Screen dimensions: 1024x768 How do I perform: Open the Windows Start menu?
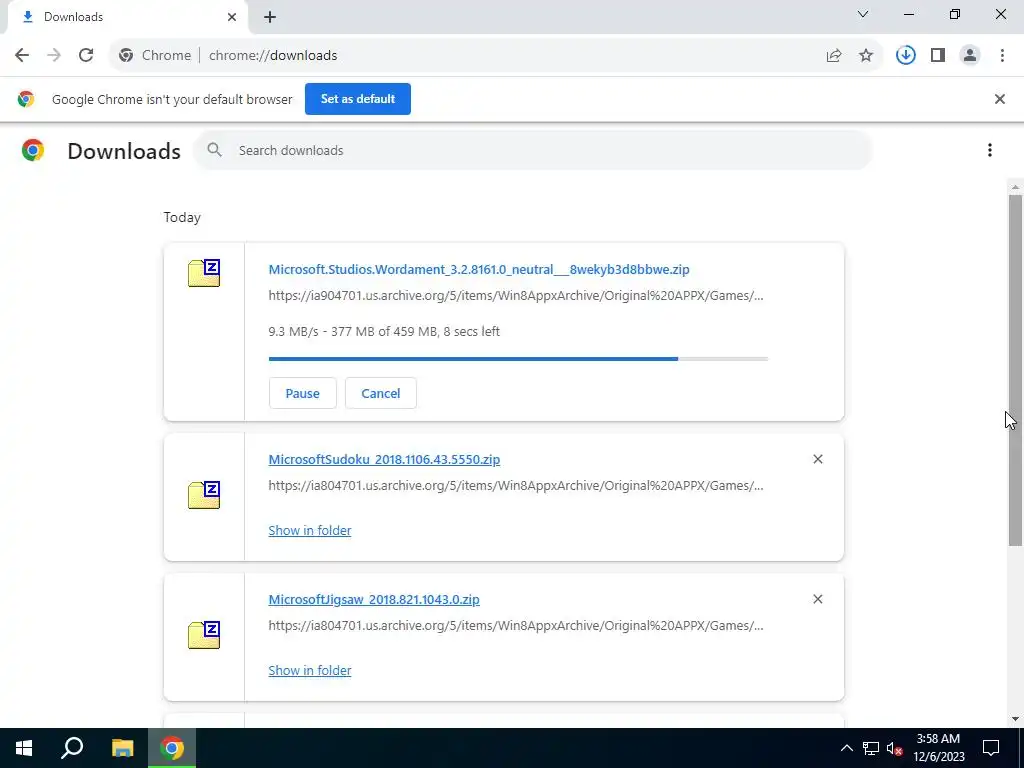click(24, 748)
